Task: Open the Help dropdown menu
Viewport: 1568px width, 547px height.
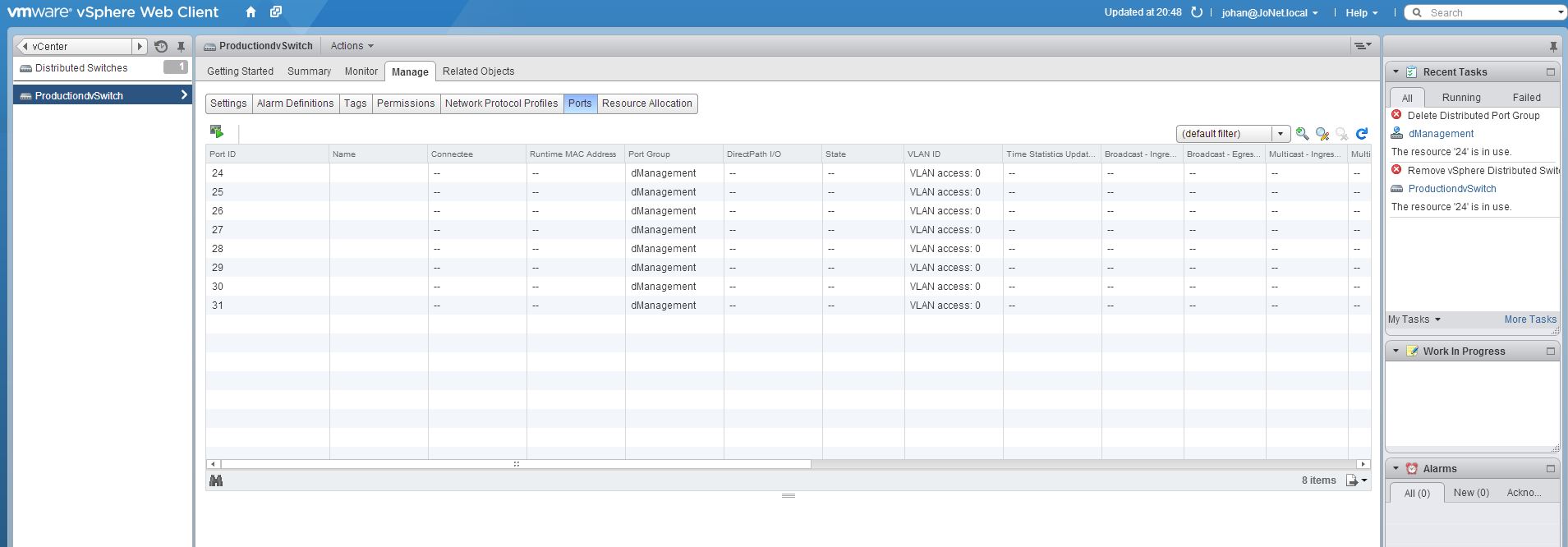Action: (x=1361, y=12)
